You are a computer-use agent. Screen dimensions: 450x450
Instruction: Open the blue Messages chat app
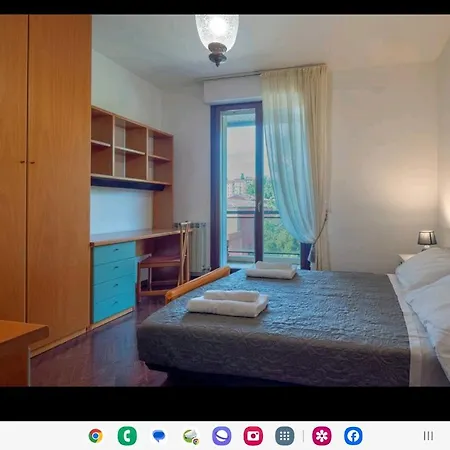click(x=159, y=436)
